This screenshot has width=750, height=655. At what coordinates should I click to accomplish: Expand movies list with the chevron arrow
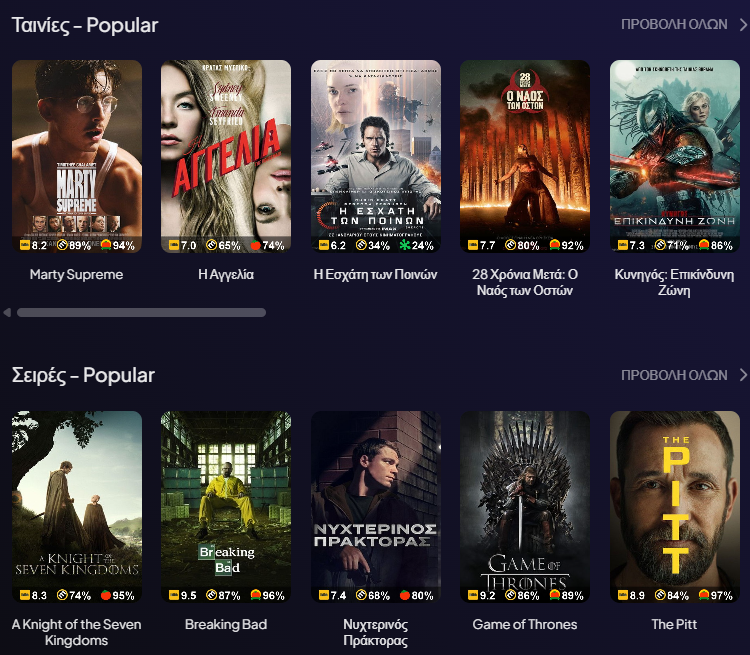click(x=743, y=24)
